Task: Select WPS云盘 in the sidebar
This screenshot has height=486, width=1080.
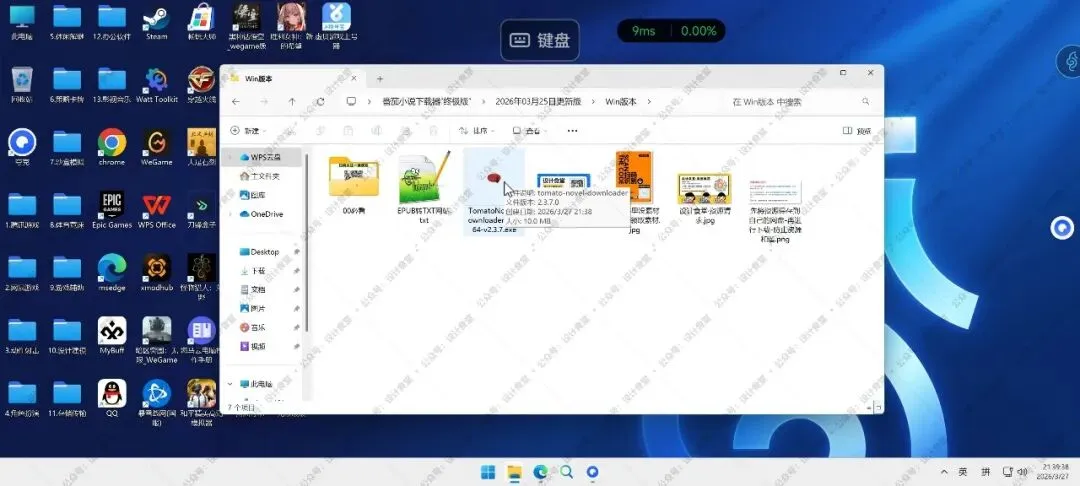Action: pos(264,157)
